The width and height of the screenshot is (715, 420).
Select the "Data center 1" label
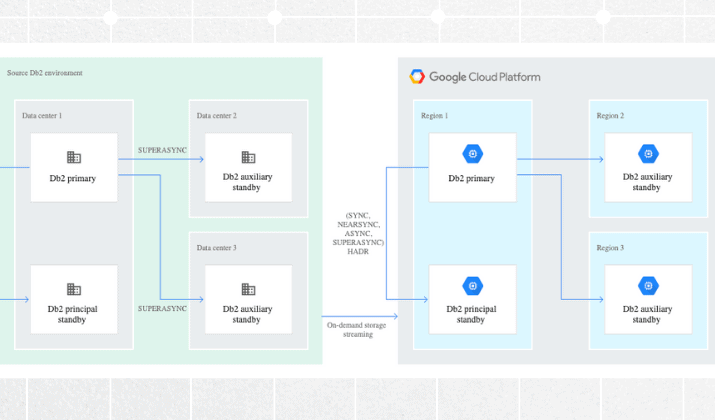(x=42, y=116)
